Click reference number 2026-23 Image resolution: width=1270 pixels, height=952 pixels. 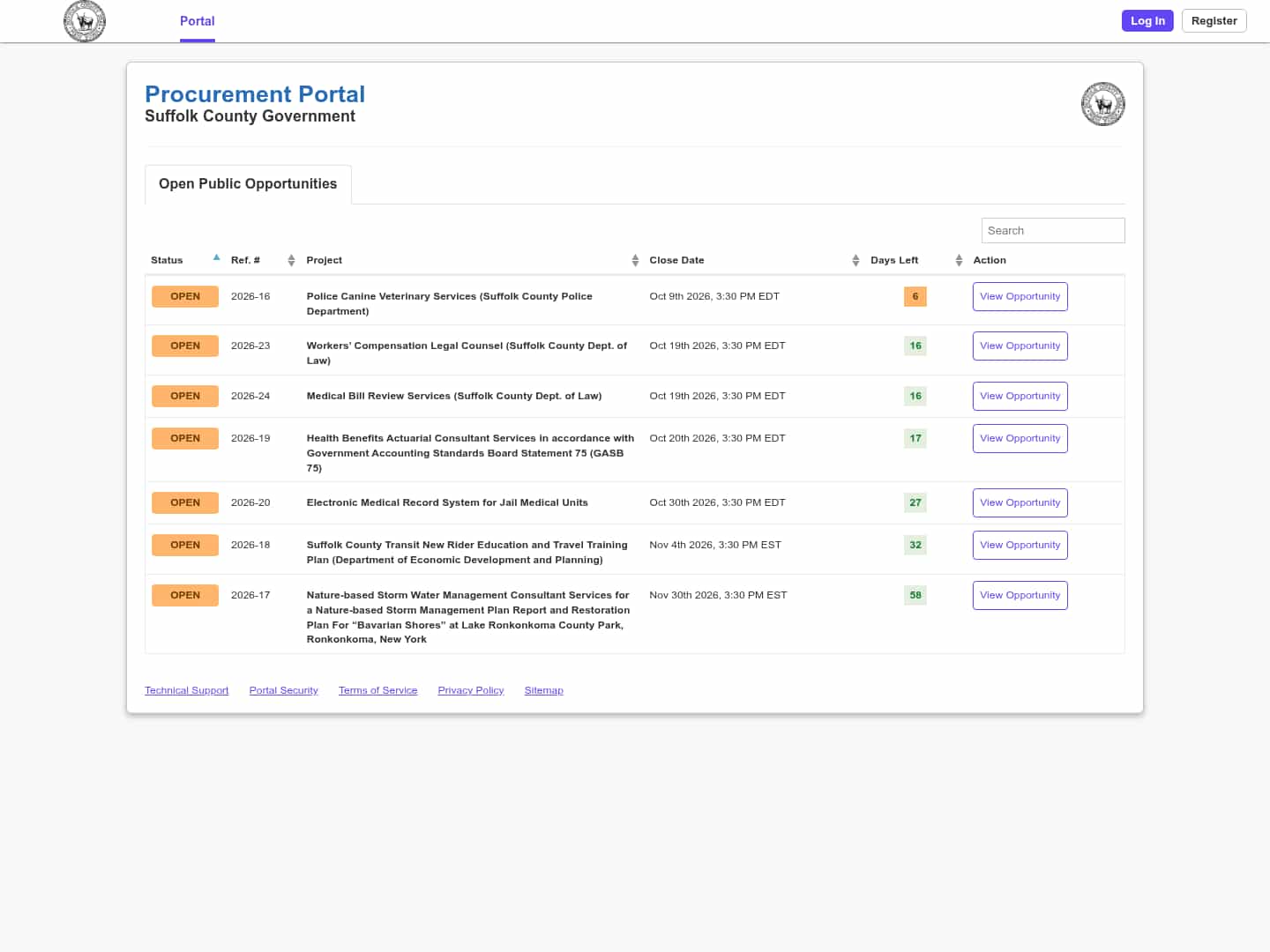click(250, 346)
